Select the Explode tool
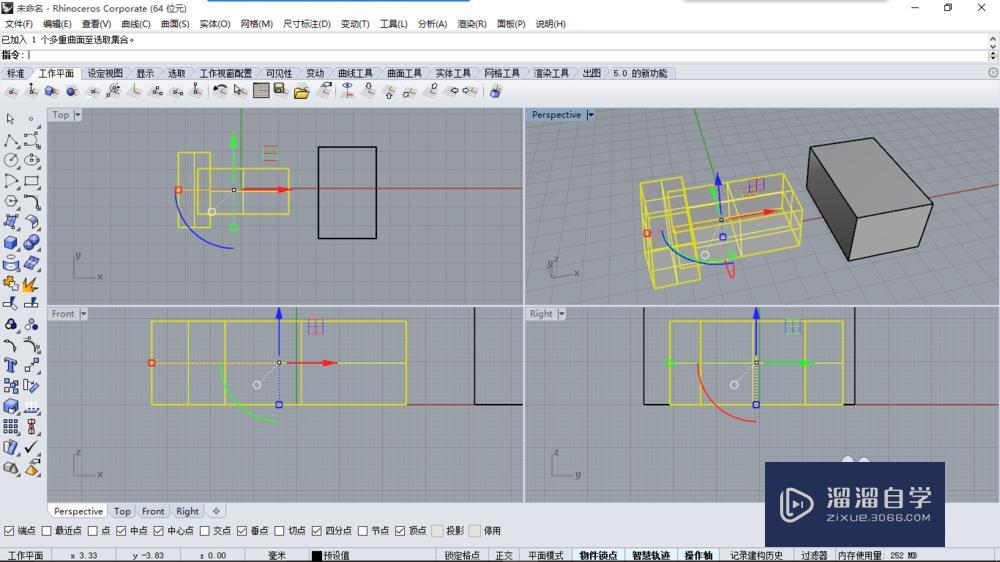 tap(32, 283)
